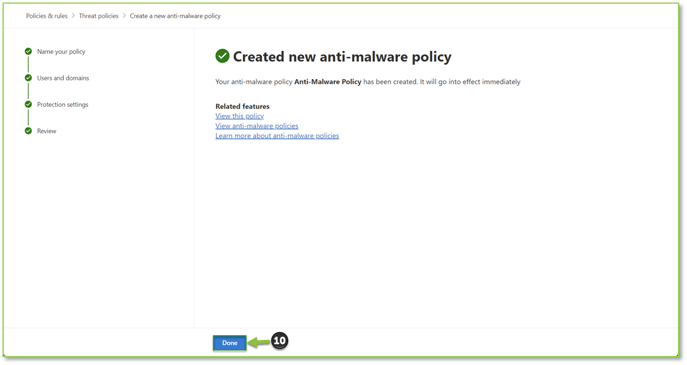Click green checkmark beside Users and domains
Screen dimensions: 687x365
28,78
